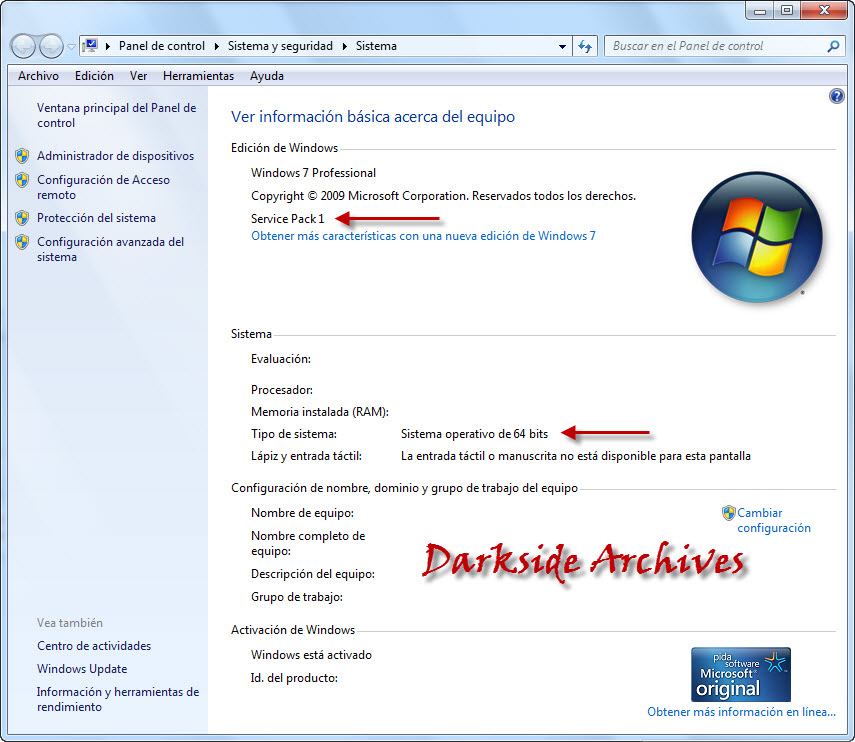Open the Archivo menu

point(38,76)
